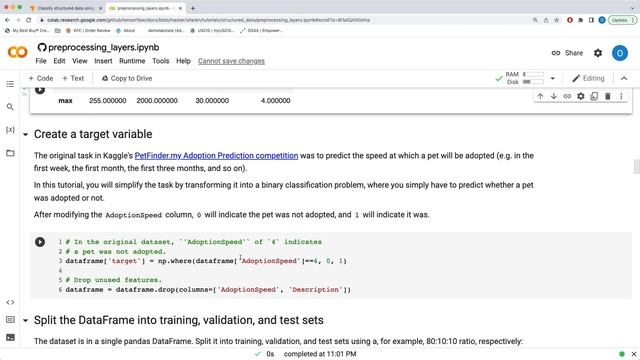Open the command palette icon
The image size is (640, 360).
pos(10,320)
